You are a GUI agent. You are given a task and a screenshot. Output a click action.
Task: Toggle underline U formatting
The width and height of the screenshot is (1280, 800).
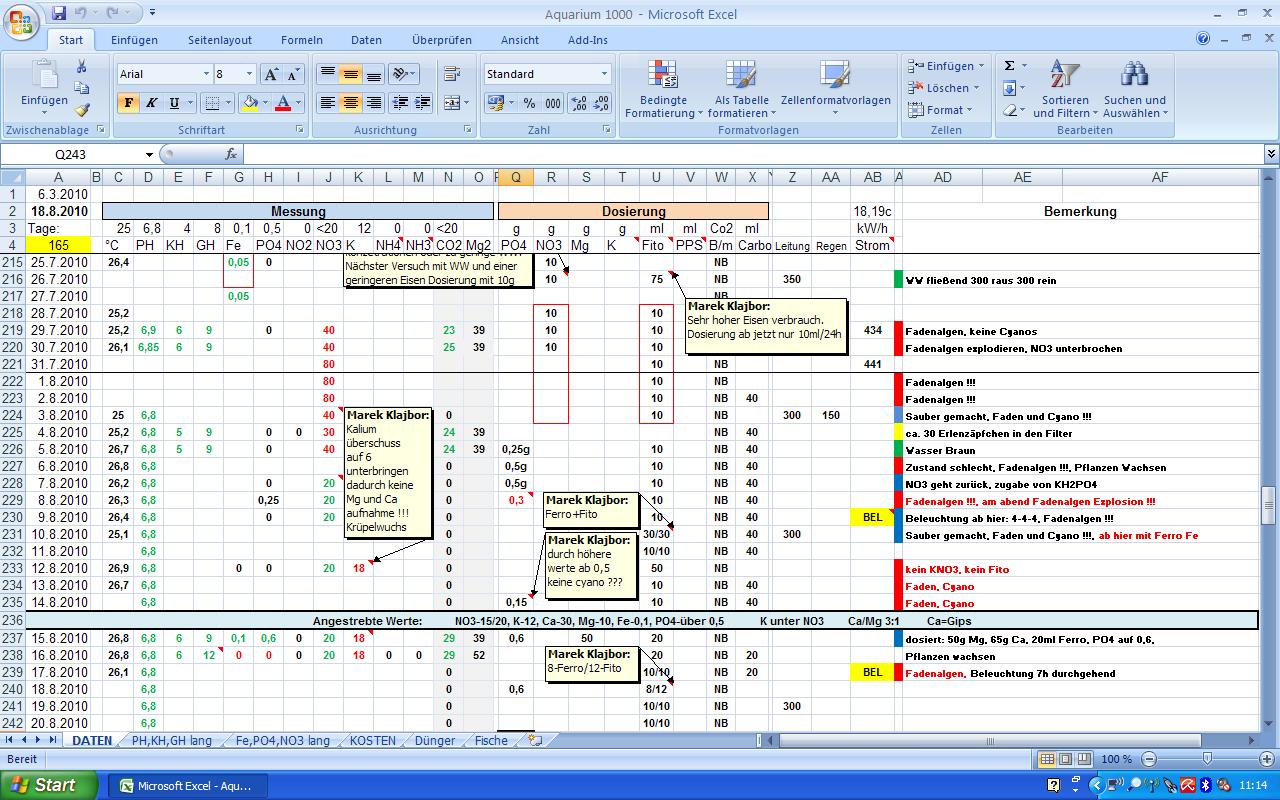click(x=174, y=102)
